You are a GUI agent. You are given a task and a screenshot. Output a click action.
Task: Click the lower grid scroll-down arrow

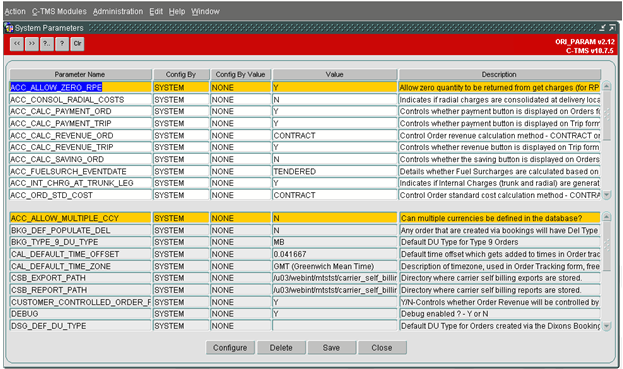[x=607, y=326]
